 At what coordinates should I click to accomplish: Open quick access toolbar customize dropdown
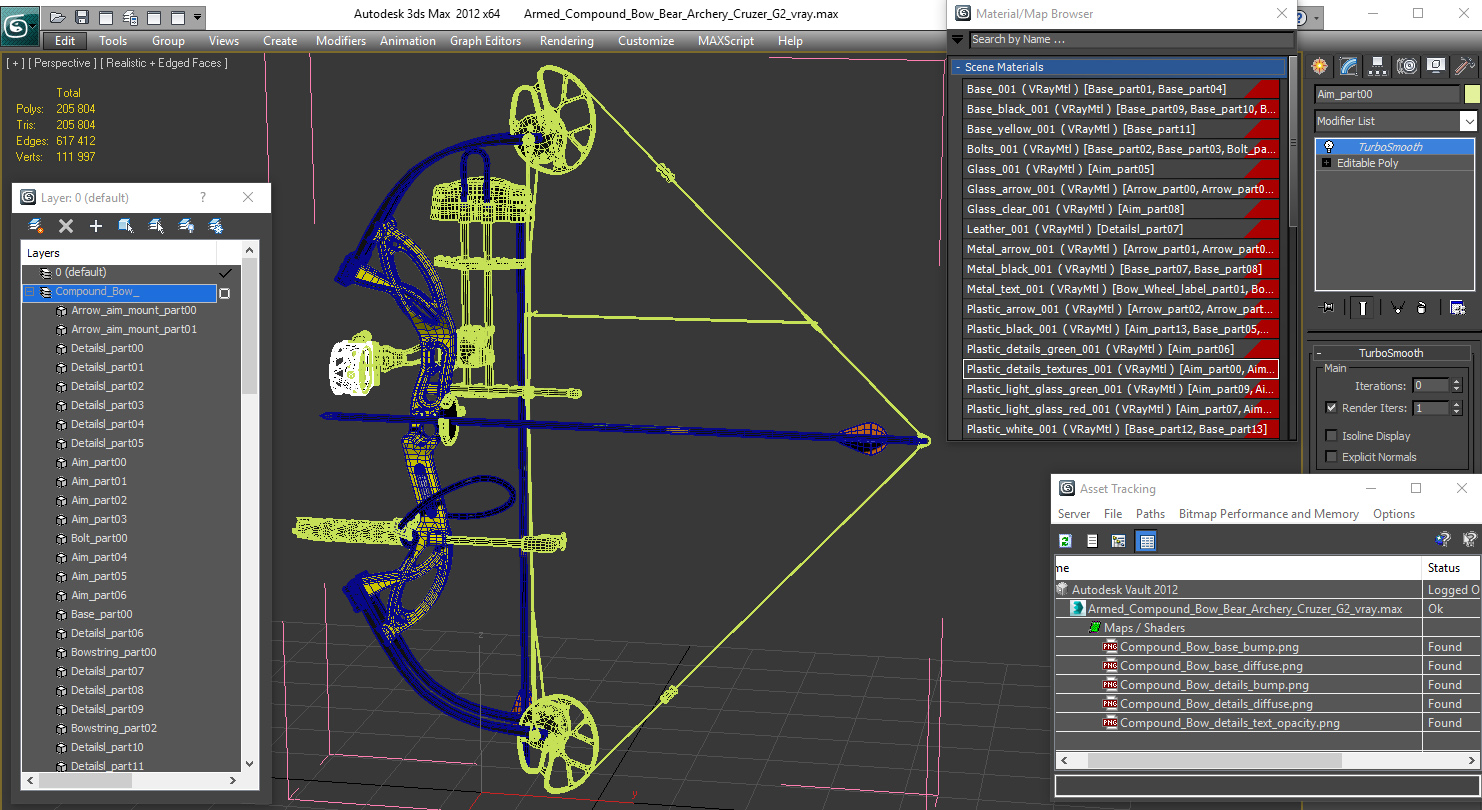(197, 17)
